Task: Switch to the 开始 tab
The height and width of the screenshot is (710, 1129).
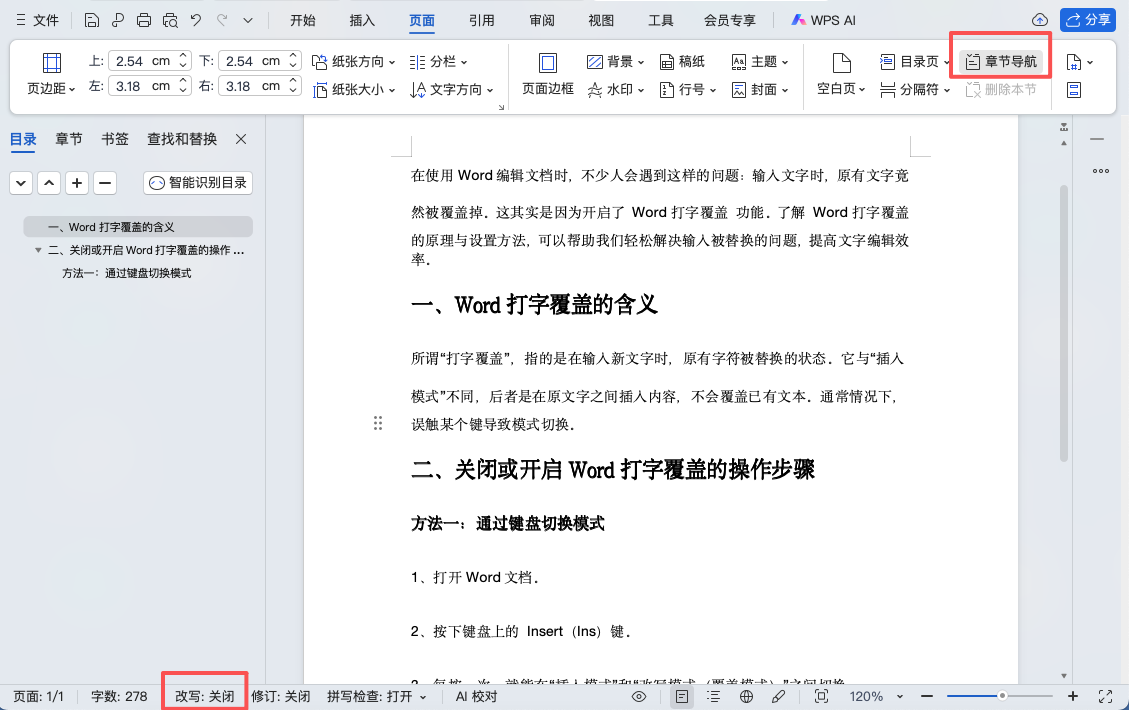Action: tap(302, 20)
